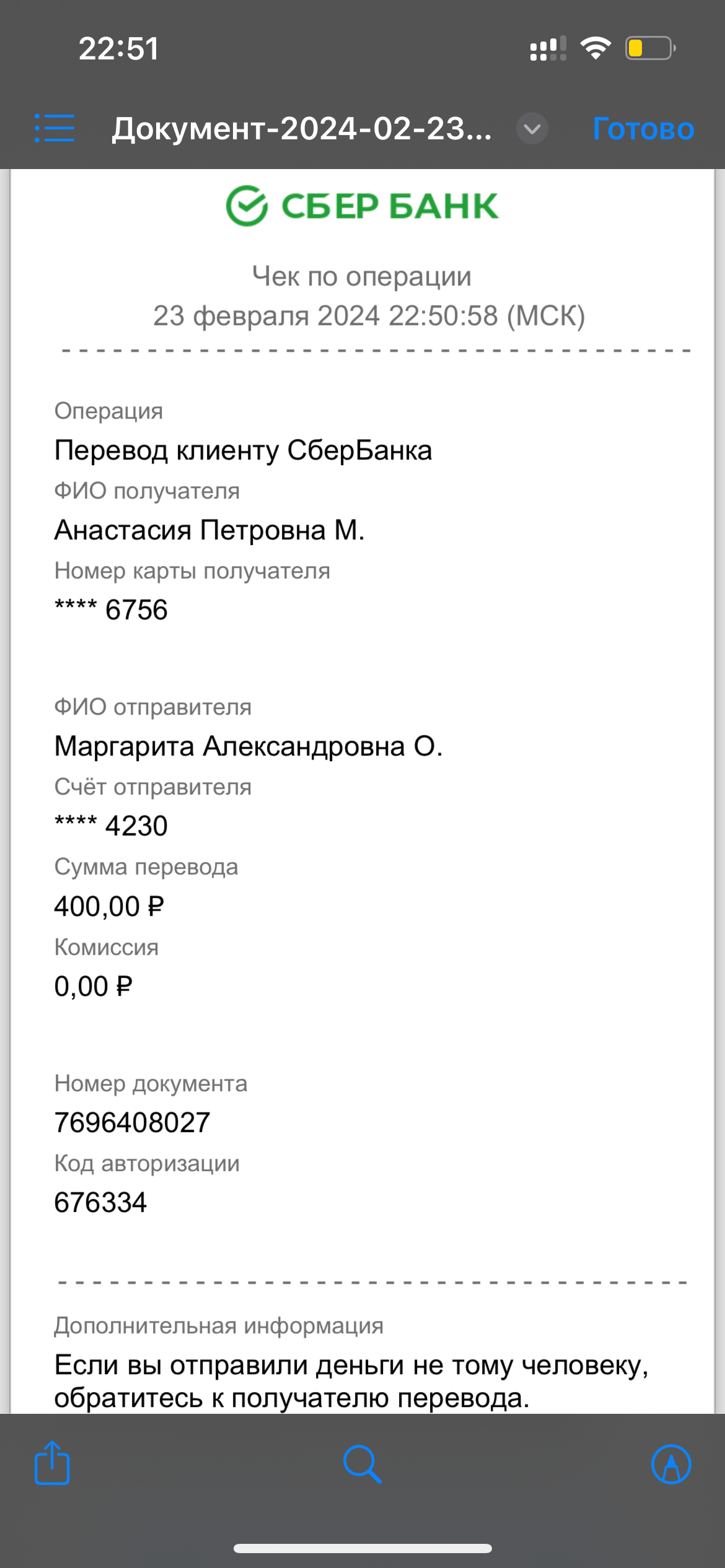Tap the Wi-Fi status icon
This screenshot has width=725, height=1568.
click(595, 48)
